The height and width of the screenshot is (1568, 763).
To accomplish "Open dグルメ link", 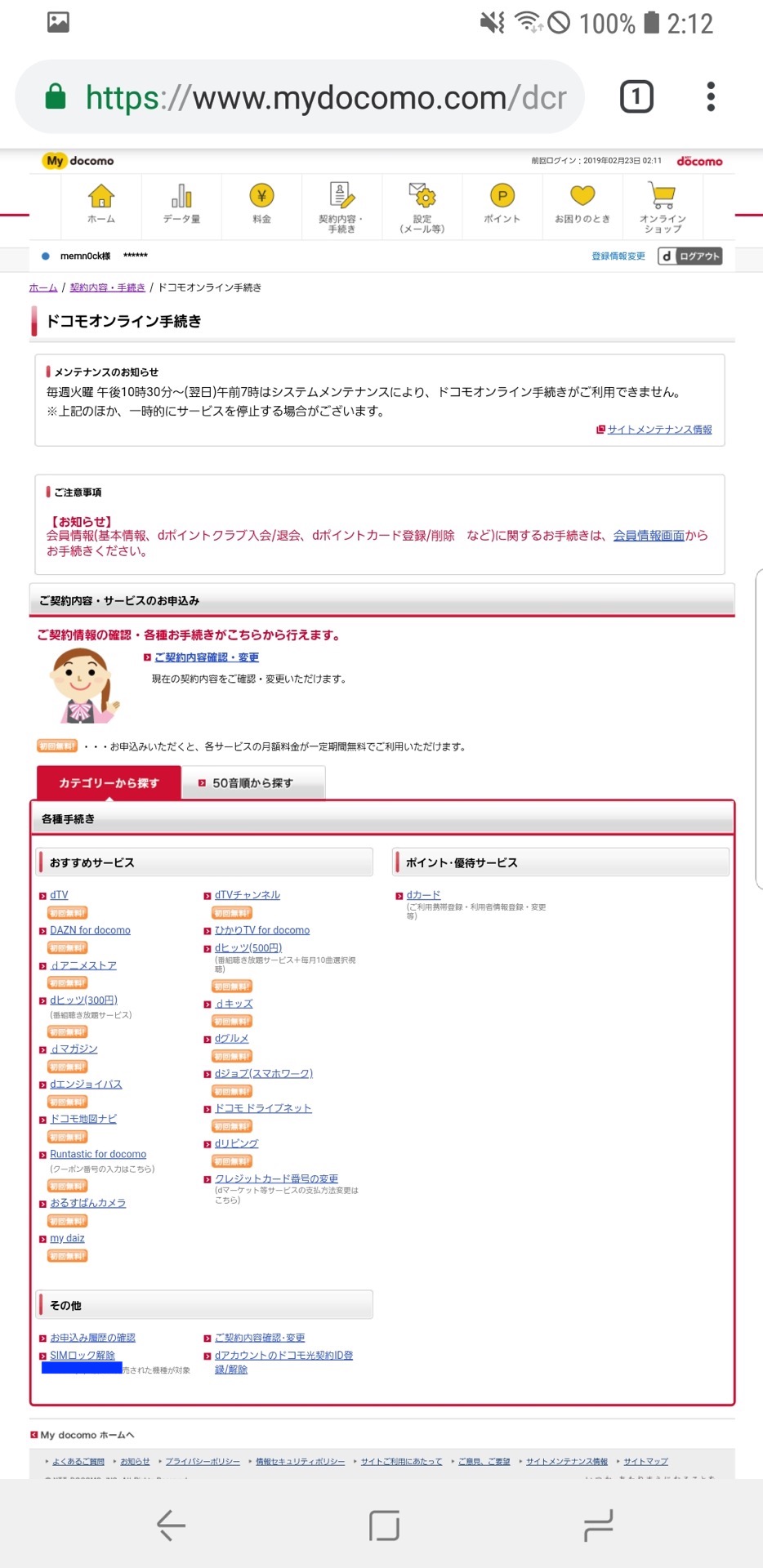I will click(232, 1039).
